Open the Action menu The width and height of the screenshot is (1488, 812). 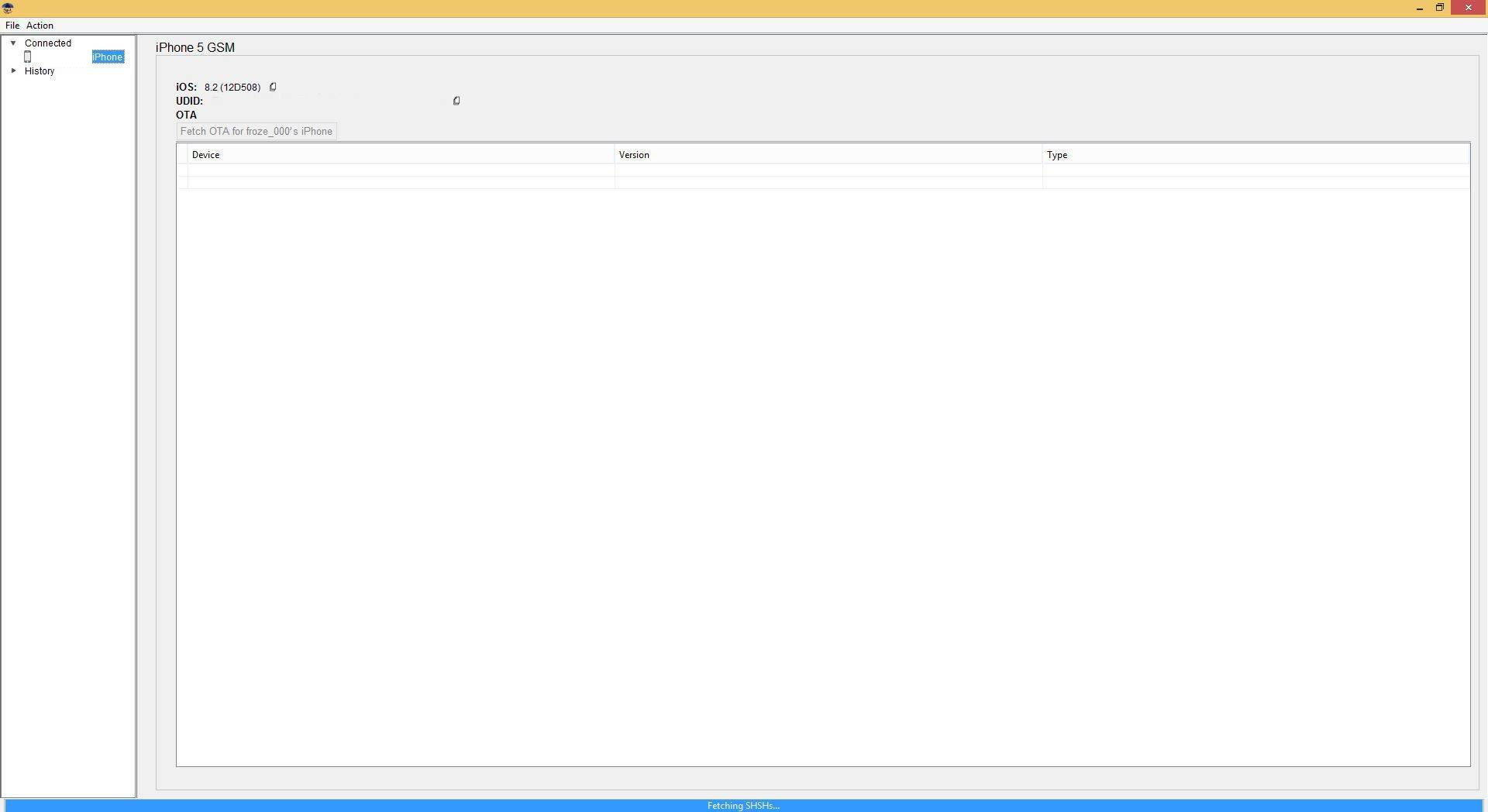(40, 26)
